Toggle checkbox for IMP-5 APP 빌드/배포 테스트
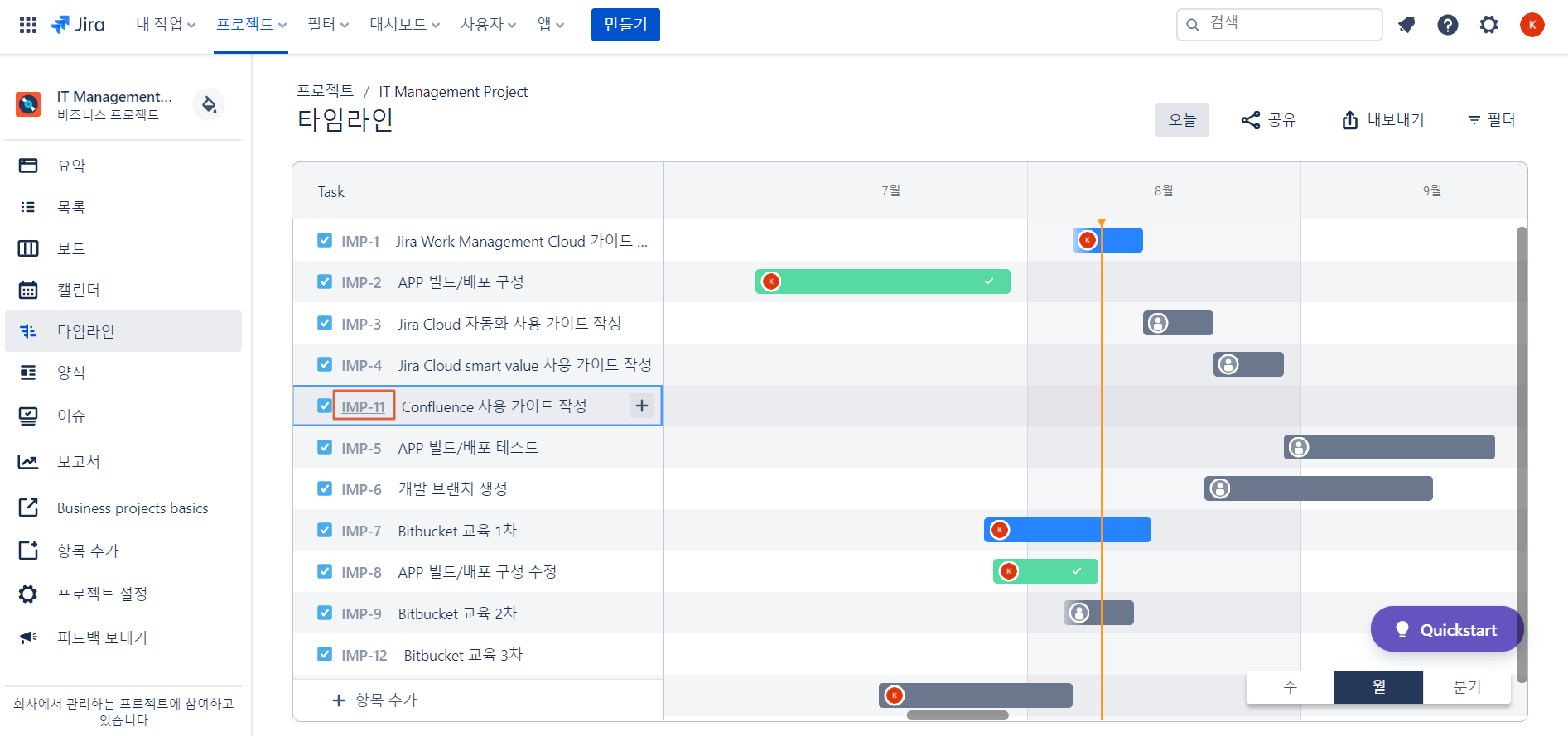1568x736 pixels. (x=325, y=447)
